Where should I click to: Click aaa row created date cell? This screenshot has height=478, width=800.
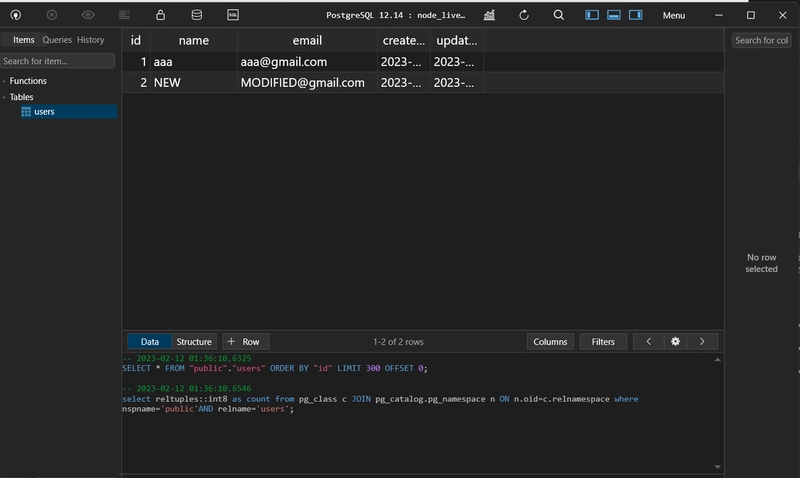404,62
